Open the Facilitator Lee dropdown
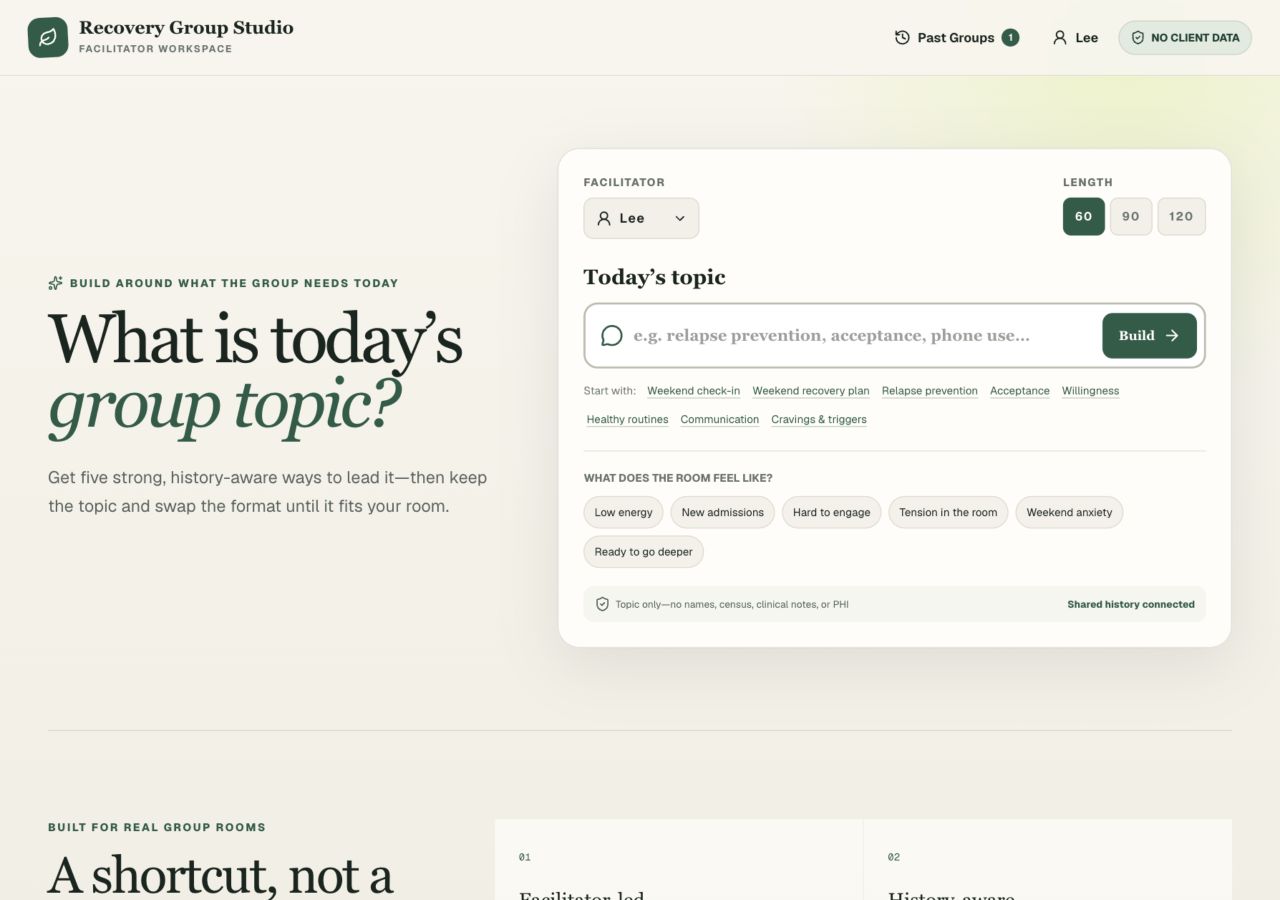 (x=641, y=218)
